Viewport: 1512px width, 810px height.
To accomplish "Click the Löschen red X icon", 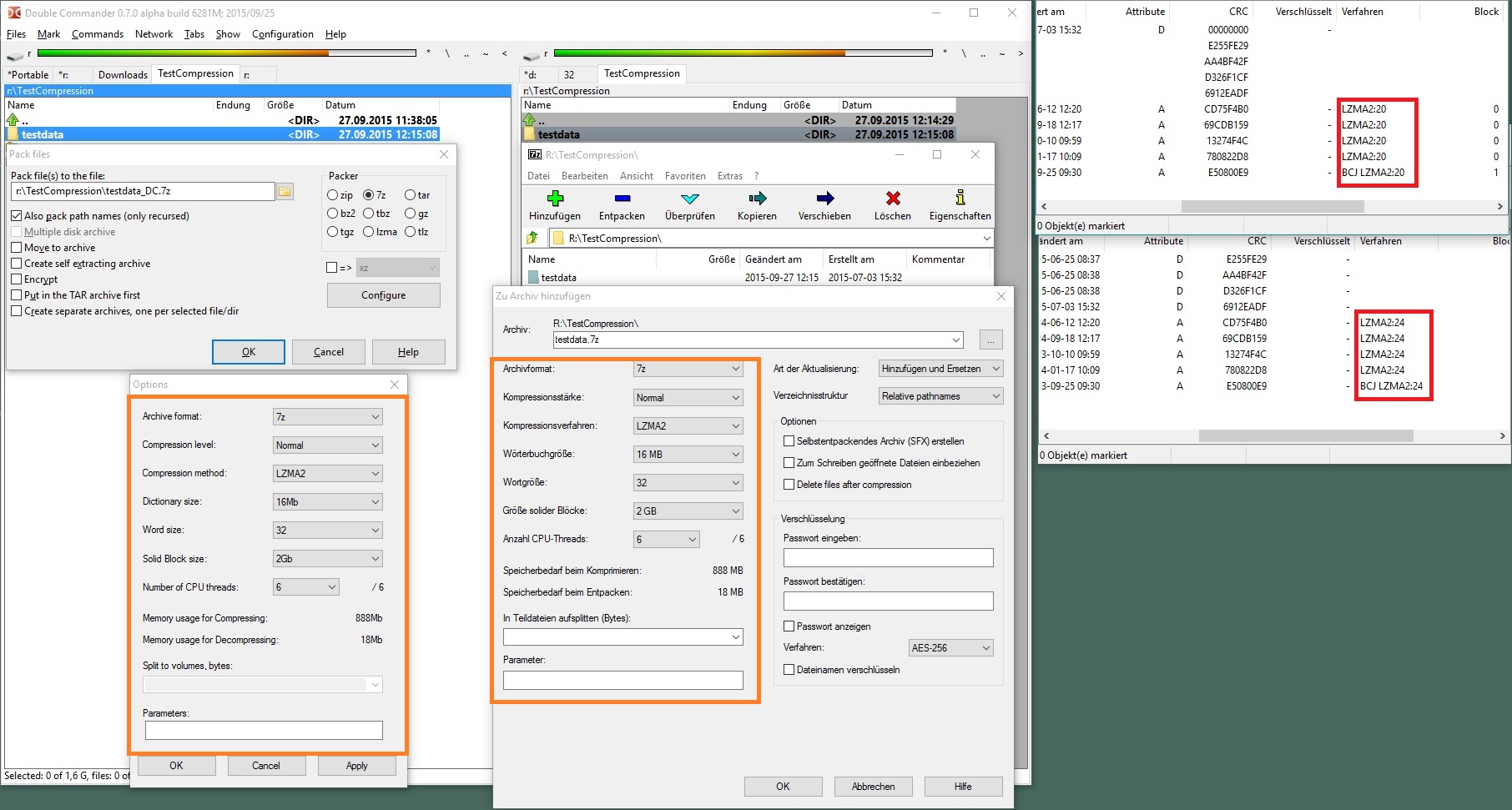I will point(893,199).
